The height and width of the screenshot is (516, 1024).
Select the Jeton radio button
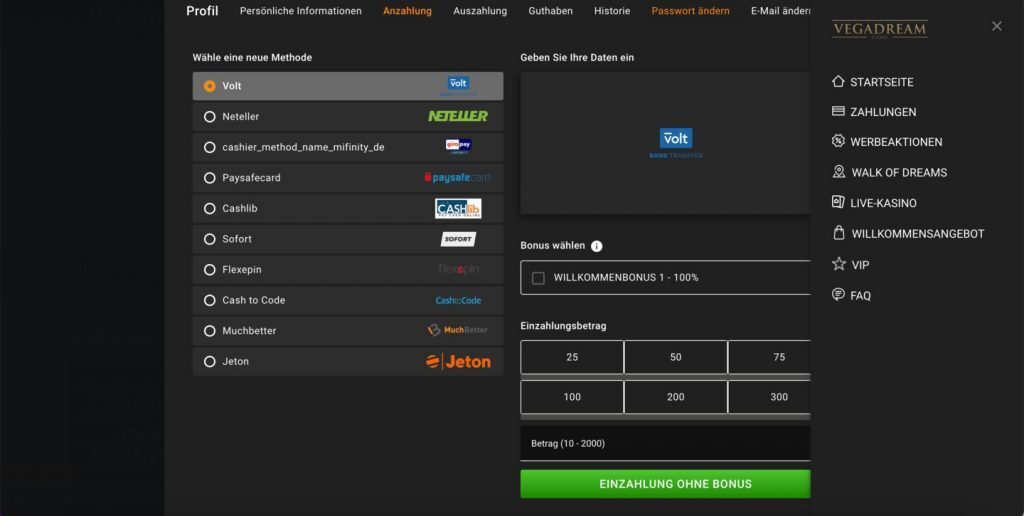point(210,362)
